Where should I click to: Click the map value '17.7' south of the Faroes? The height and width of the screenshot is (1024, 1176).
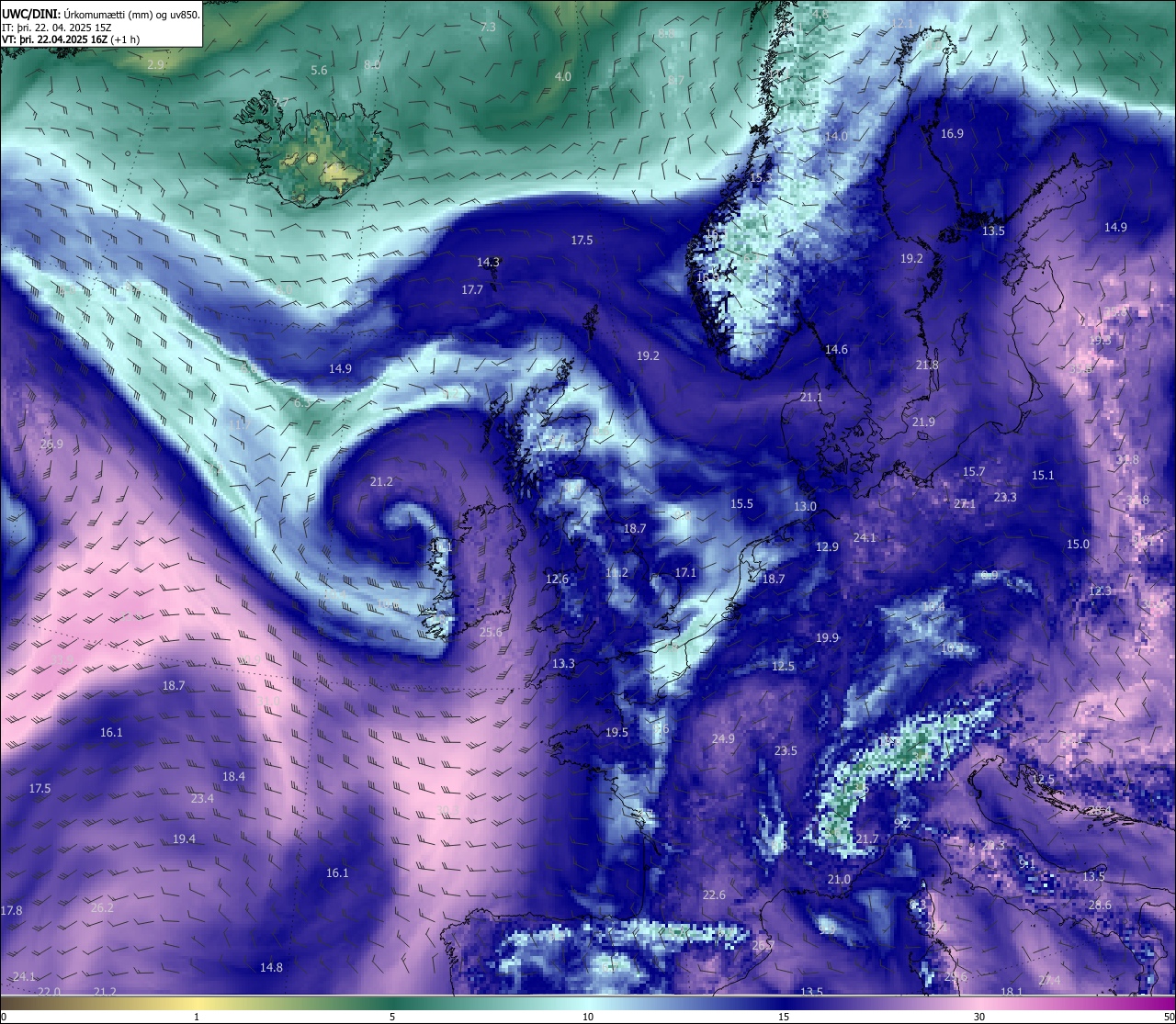(x=472, y=289)
